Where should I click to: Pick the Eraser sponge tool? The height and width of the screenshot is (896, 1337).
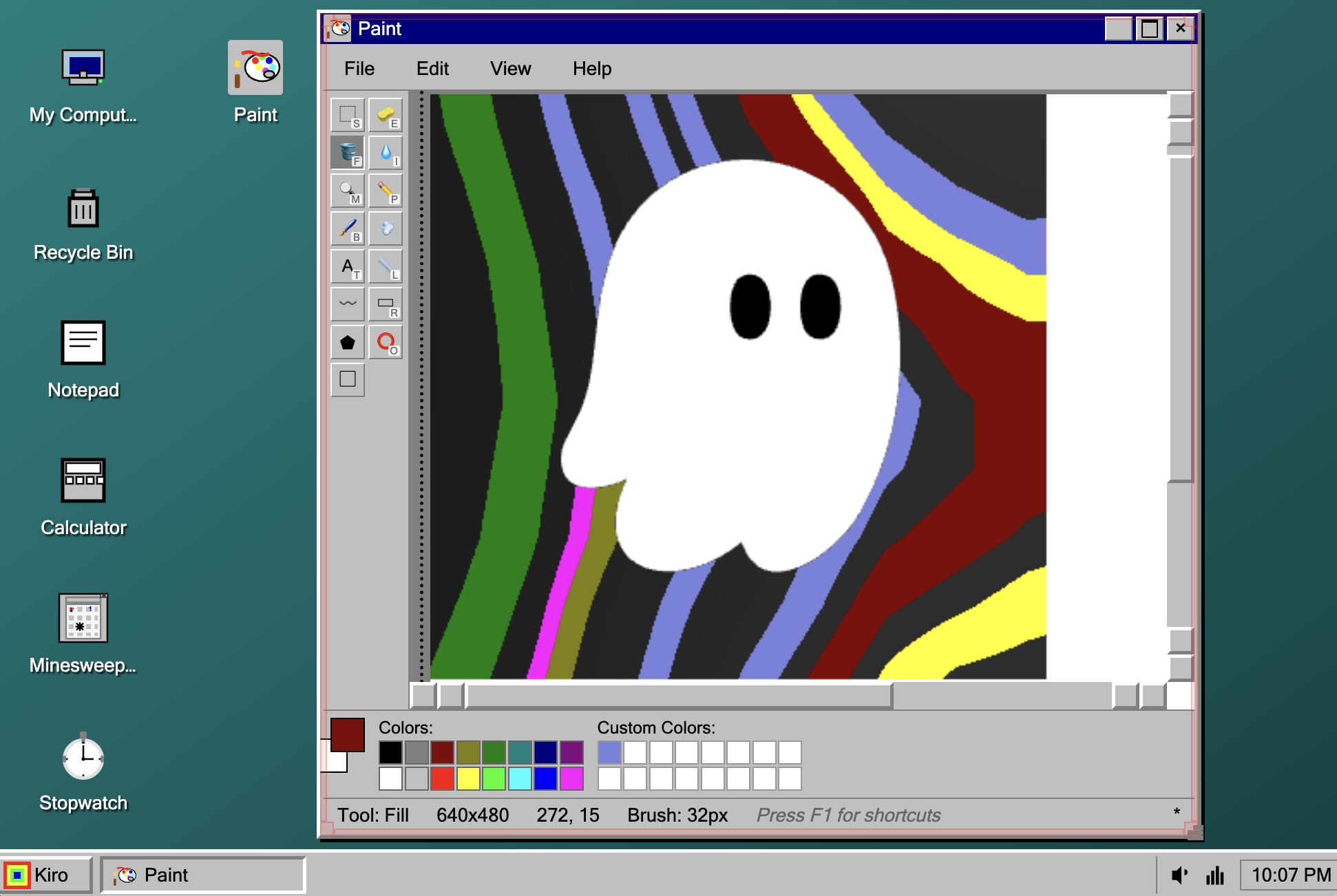[386, 115]
